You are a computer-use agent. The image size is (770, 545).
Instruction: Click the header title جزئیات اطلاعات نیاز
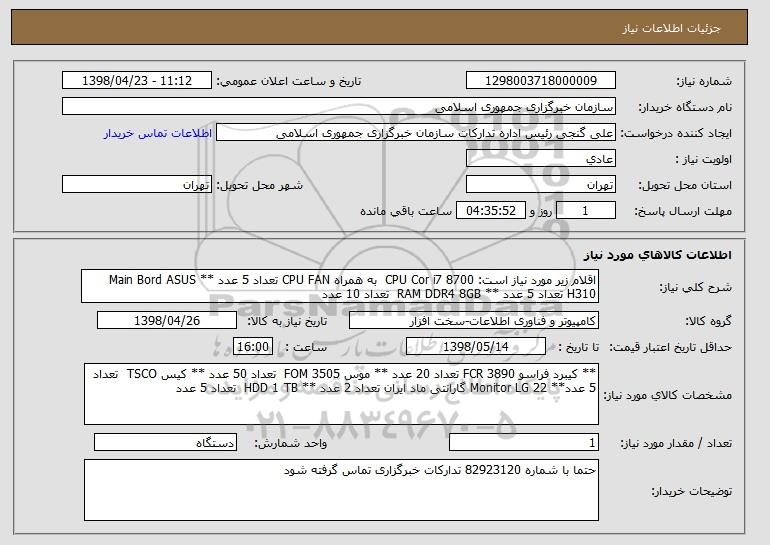[671, 28]
